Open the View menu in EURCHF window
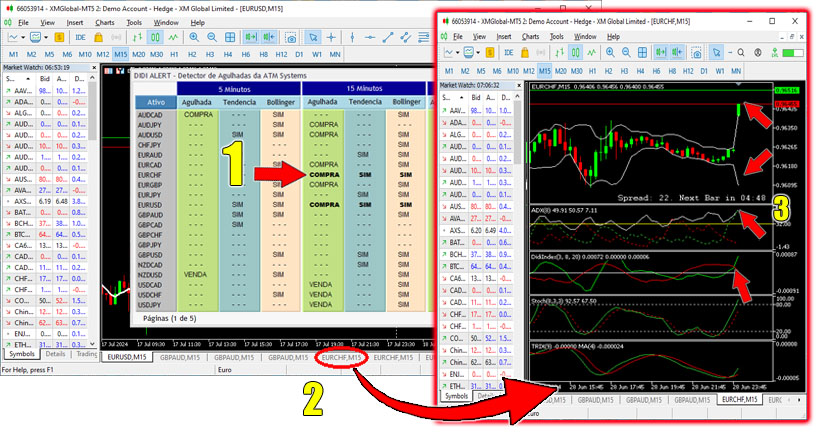 [479, 37]
